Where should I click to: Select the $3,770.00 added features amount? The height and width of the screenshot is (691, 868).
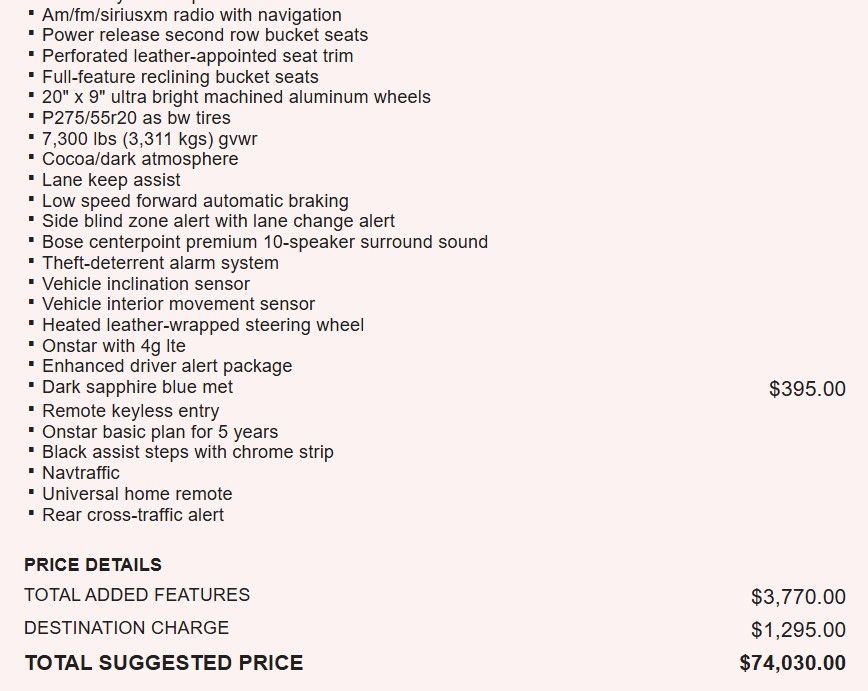tap(798, 597)
